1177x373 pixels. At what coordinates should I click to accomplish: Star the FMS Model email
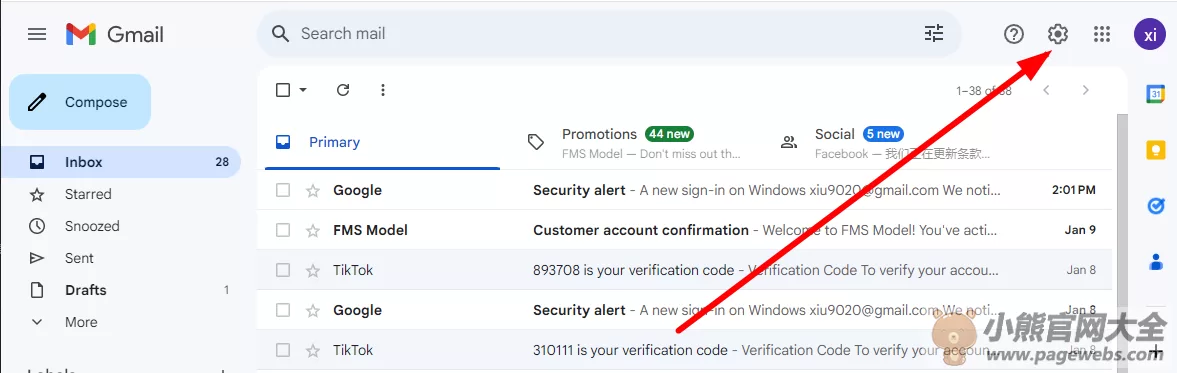[x=313, y=230]
